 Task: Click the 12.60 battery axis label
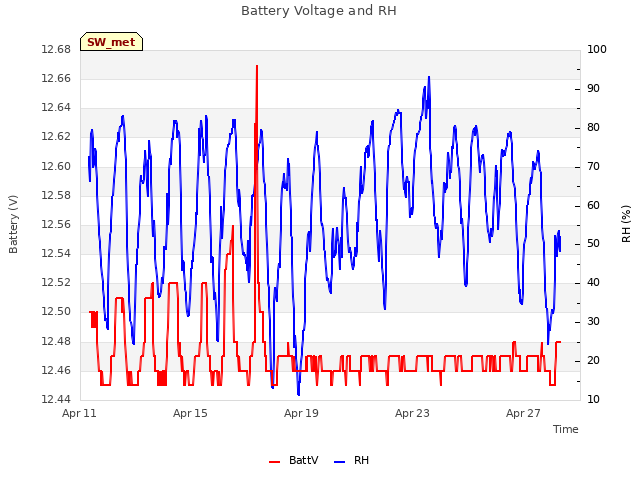[x=56, y=166]
